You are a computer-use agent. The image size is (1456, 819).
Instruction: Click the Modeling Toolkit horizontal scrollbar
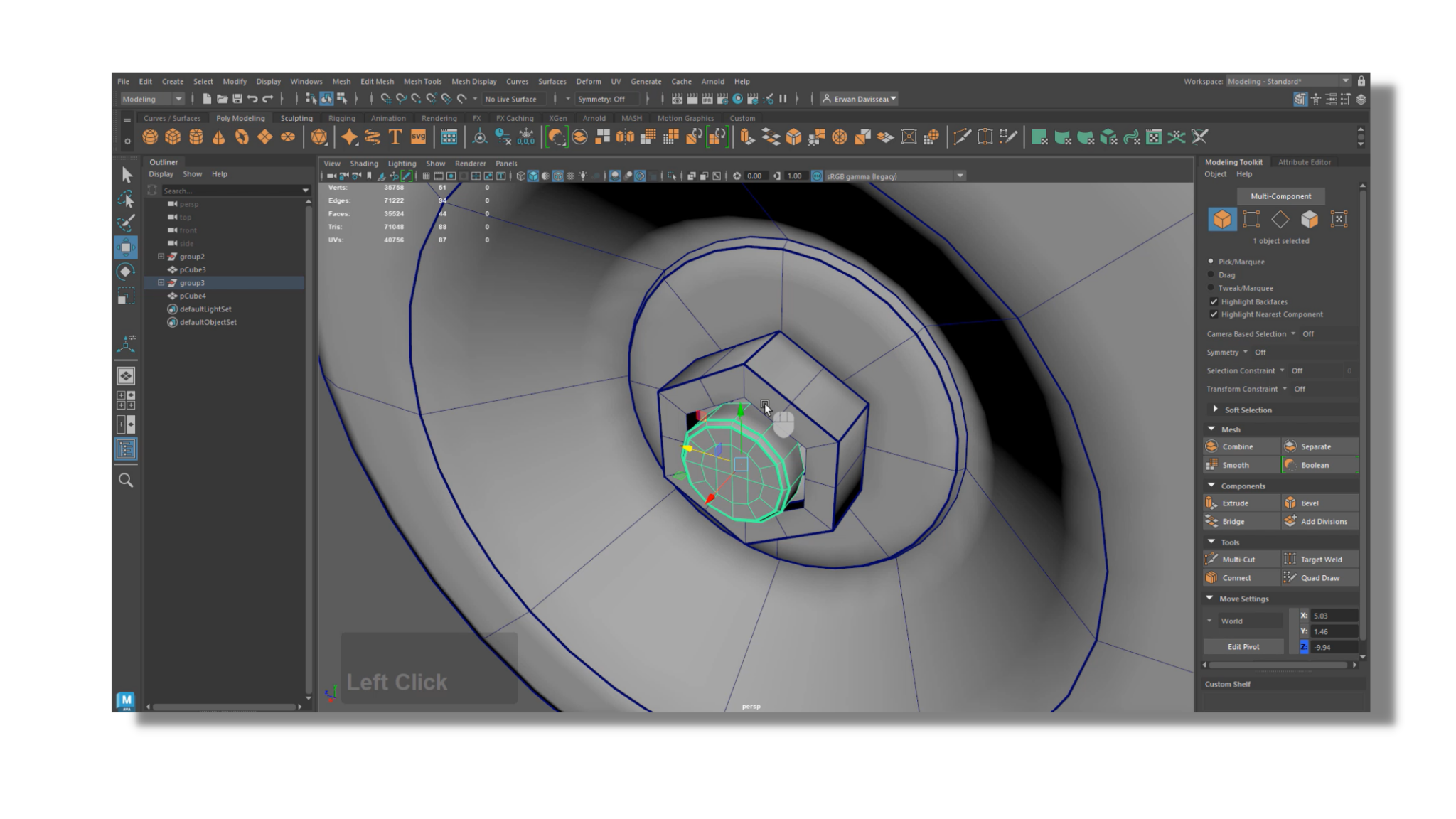pyautogui.click(x=1278, y=665)
